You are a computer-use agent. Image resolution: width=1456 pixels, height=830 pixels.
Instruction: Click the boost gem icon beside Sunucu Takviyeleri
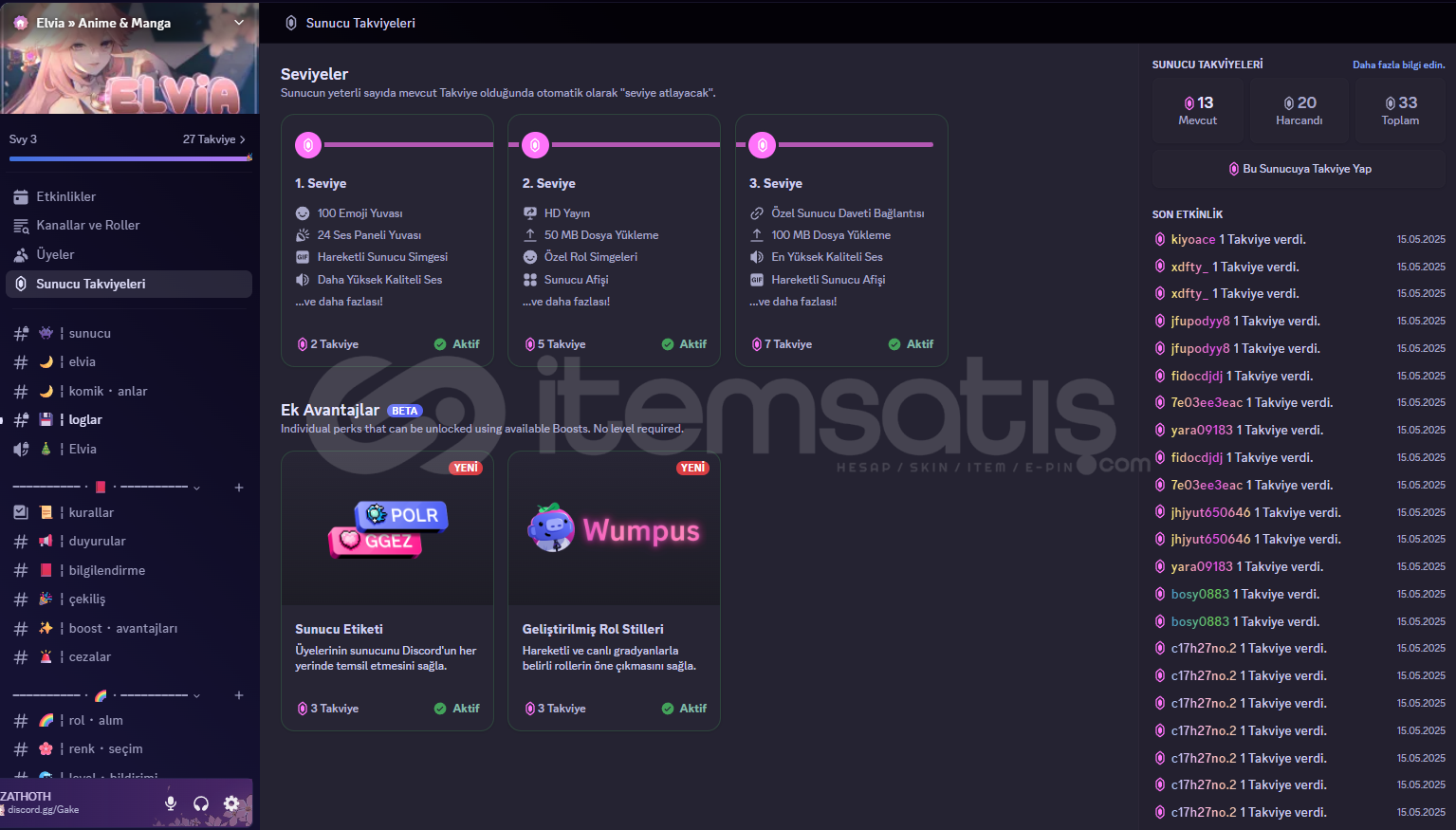tap(21, 284)
